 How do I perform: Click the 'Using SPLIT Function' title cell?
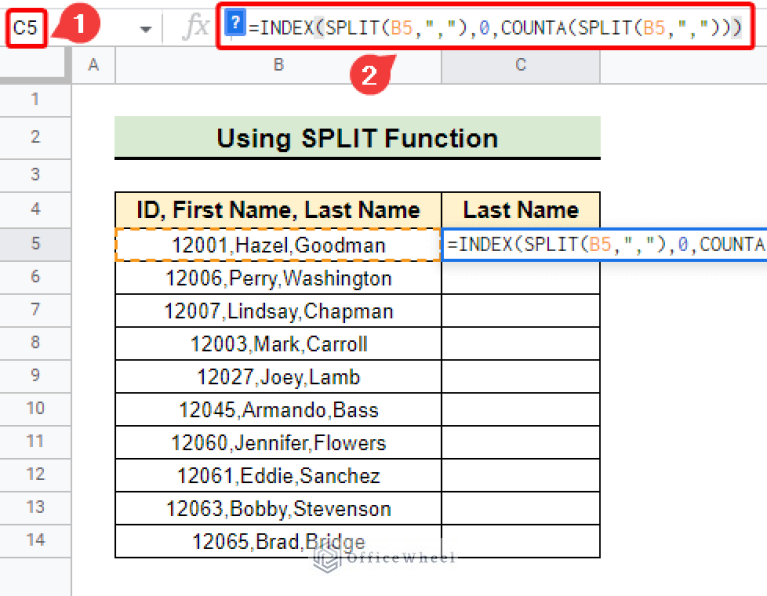click(x=358, y=138)
